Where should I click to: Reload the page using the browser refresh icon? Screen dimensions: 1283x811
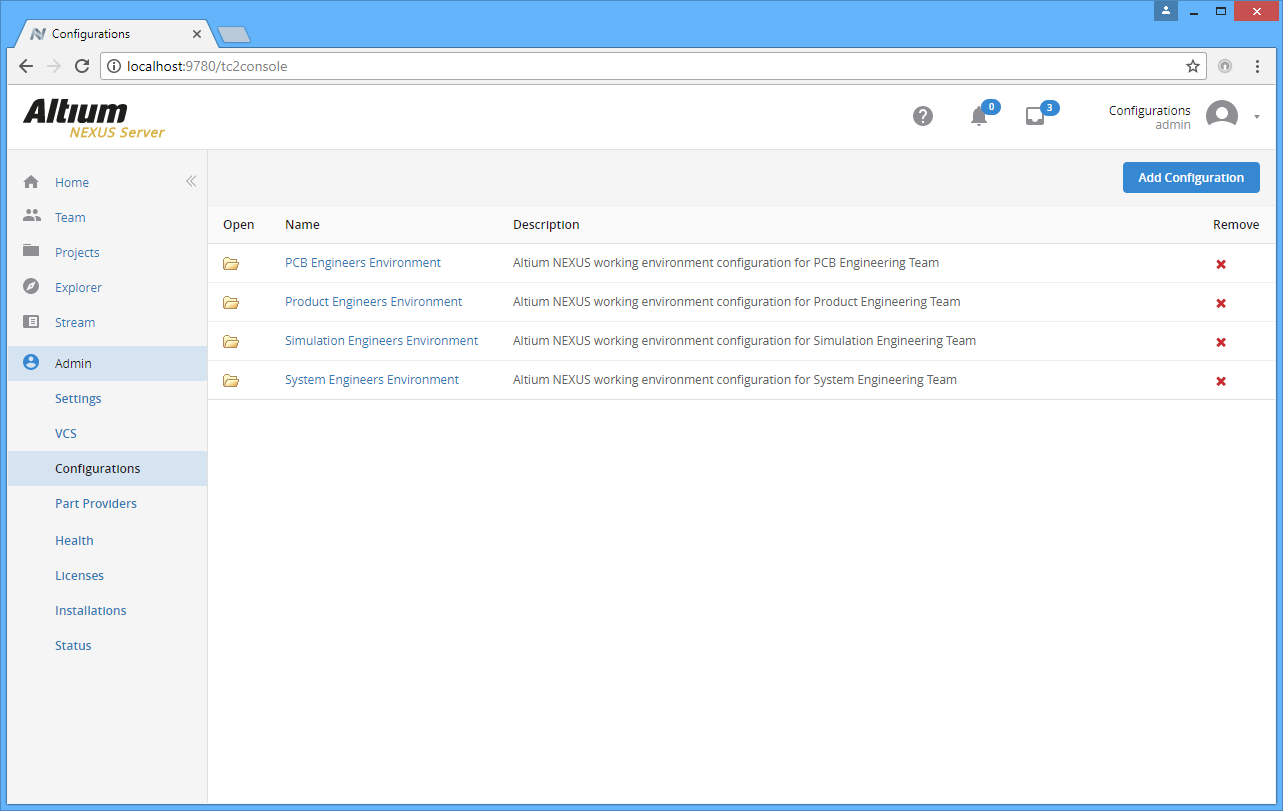82,66
